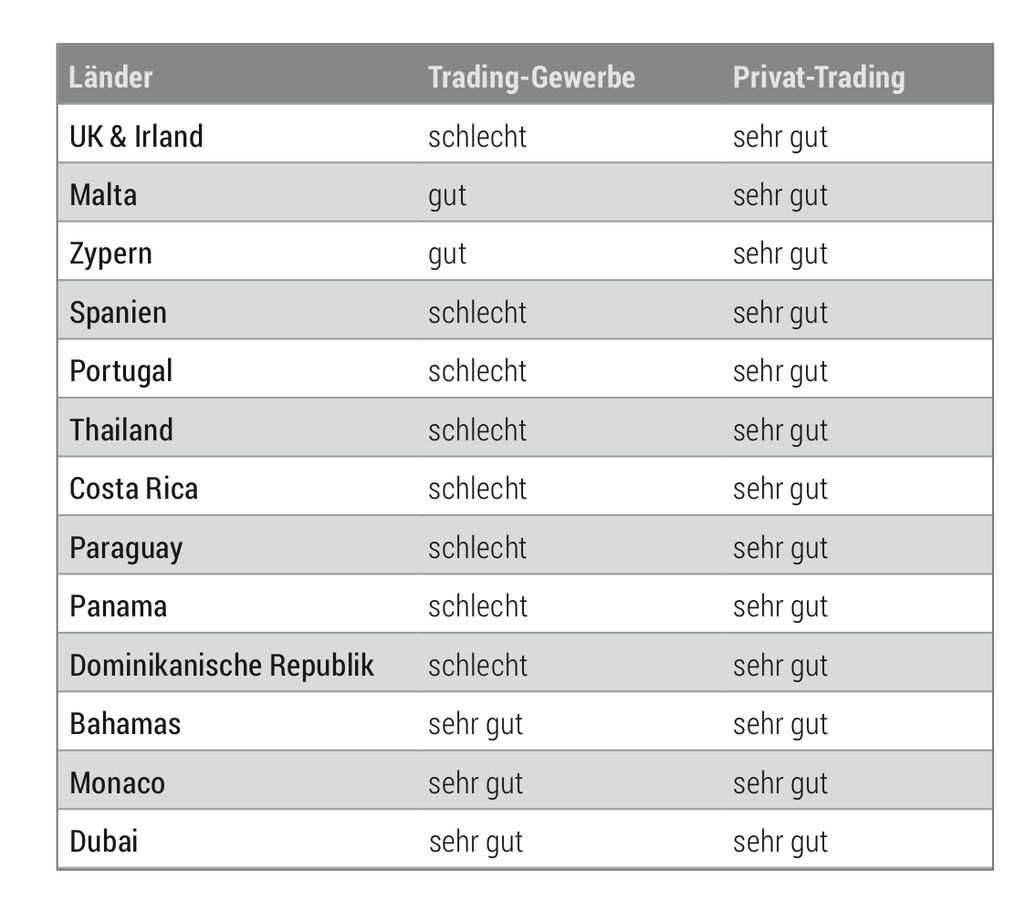Click Dubai's Privat-Trading value 'sehr gut'
This screenshot has width=1024, height=900.
click(x=780, y=843)
